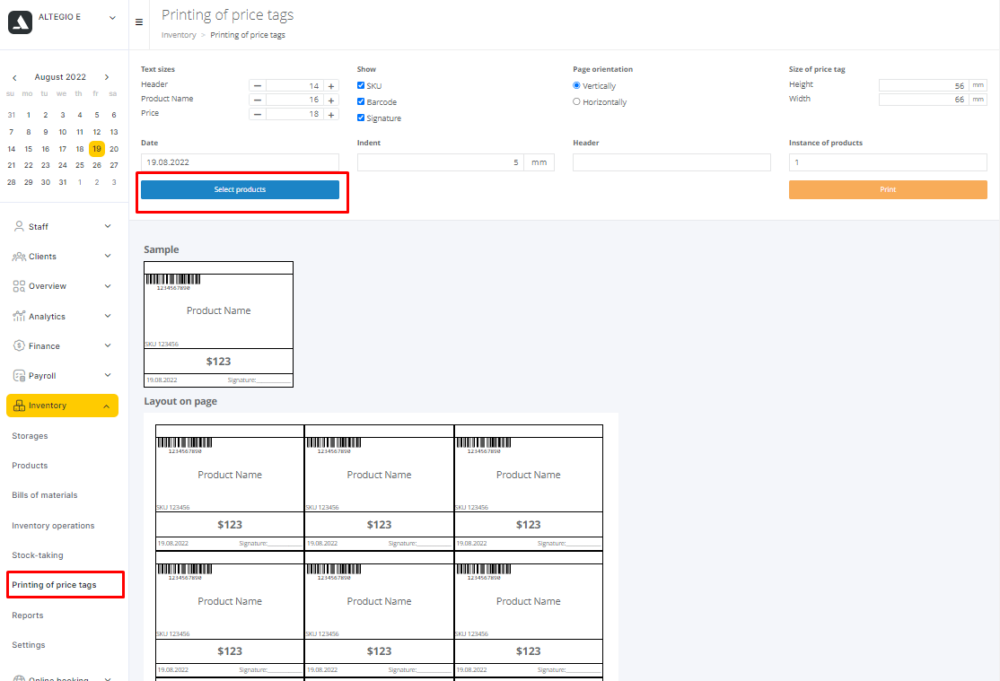This screenshot has height=681, width=1000.
Task: Click the Instance of products field
Action: (888, 163)
